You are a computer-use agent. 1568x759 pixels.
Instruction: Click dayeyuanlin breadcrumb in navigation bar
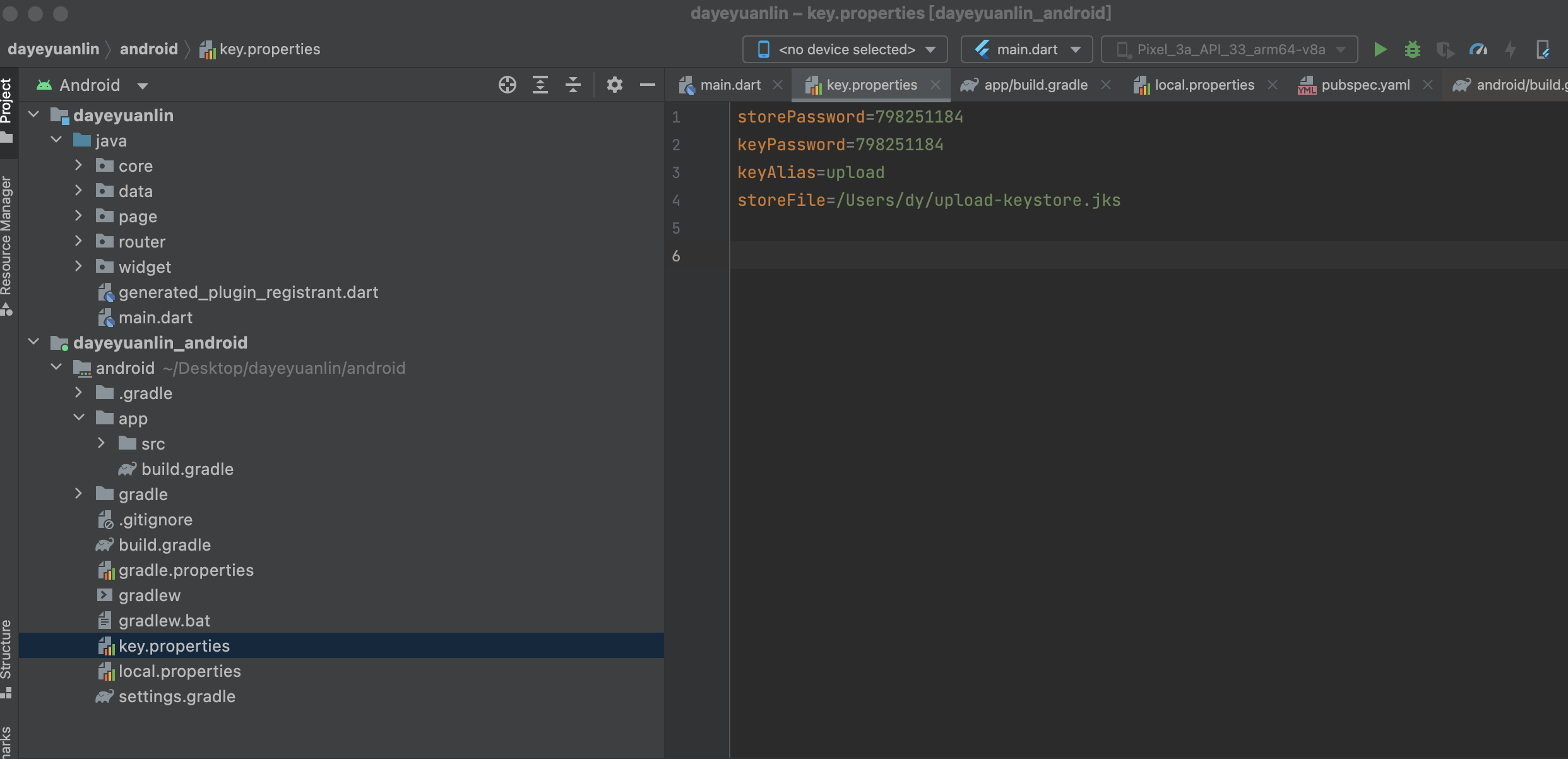[x=54, y=49]
